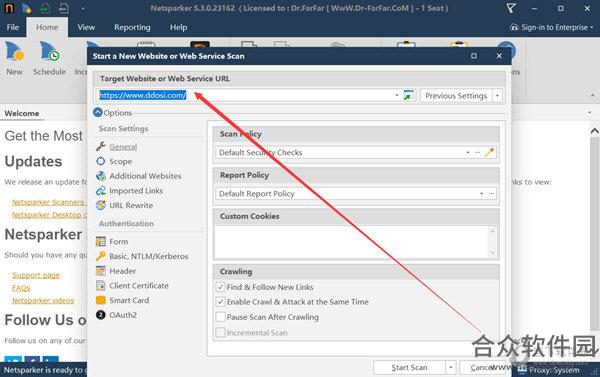Viewport: 600px width, 377px height.
Task: Toggle Enable Crawl & Attack at Same Time
Action: [220, 302]
